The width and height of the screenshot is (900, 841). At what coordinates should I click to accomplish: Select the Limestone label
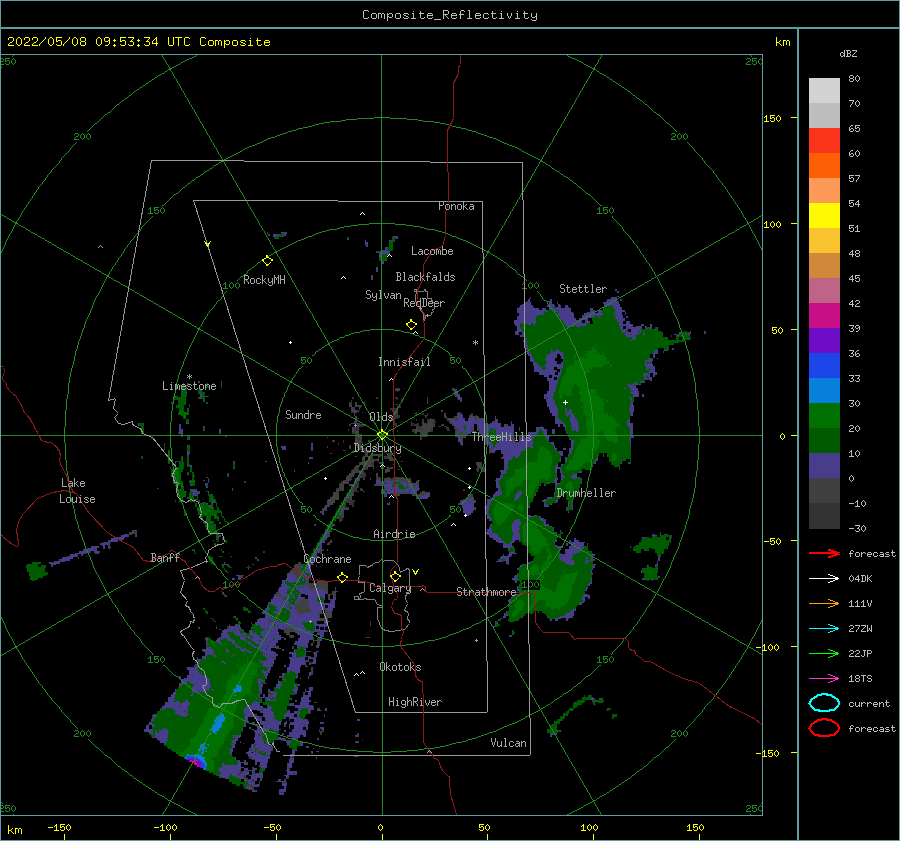pyautogui.click(x=189, y=386)
